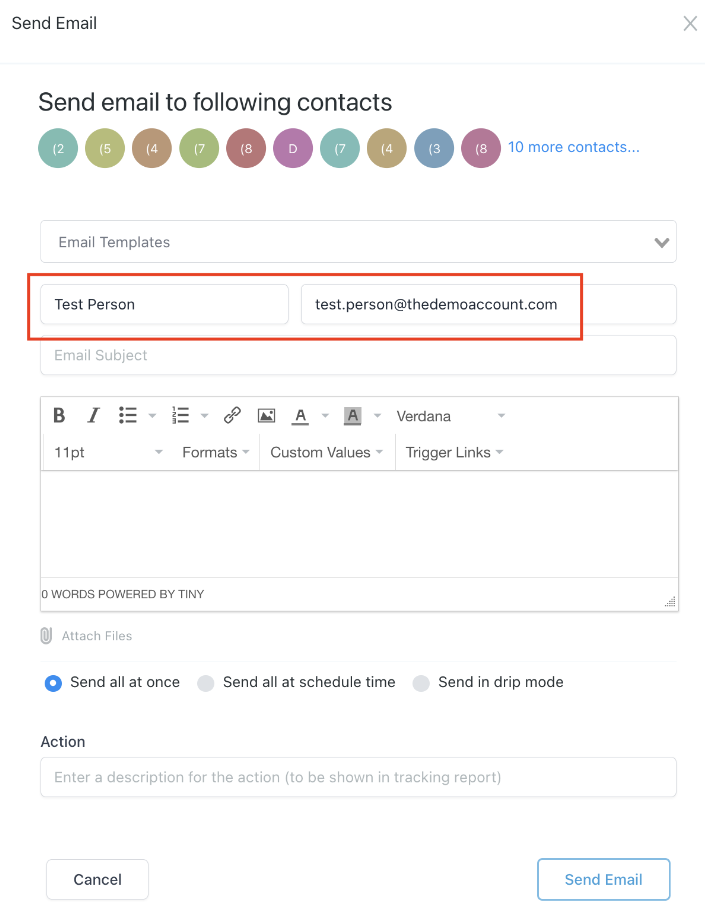The width and height of the screenshot is (708, 912).
Task: Click the insert link icon
Action: pyautogui.click(x=232, y=416)
